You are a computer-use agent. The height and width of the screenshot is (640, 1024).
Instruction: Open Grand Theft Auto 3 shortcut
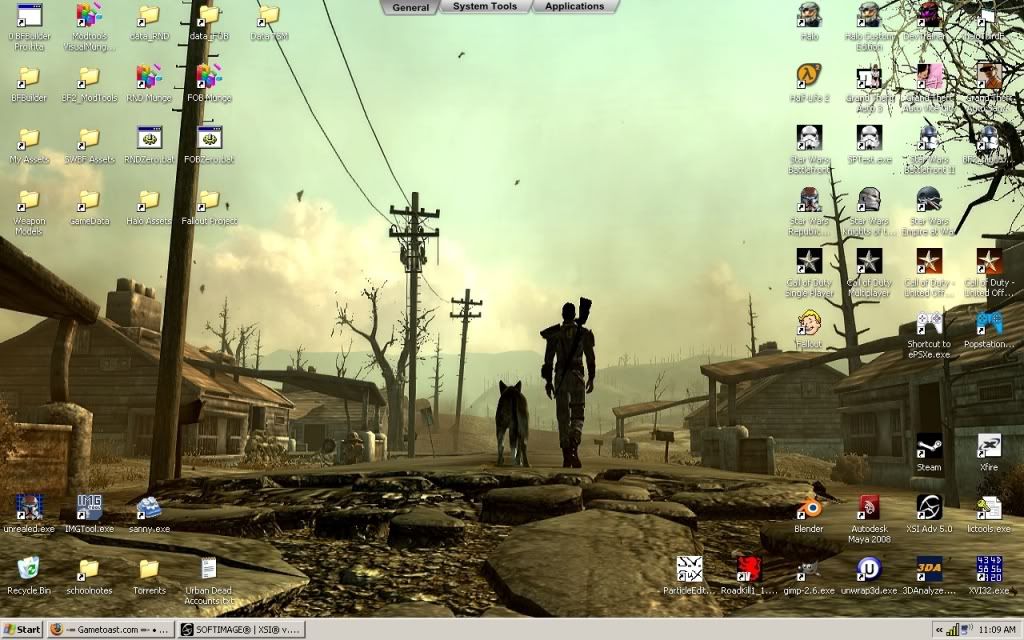869,88
